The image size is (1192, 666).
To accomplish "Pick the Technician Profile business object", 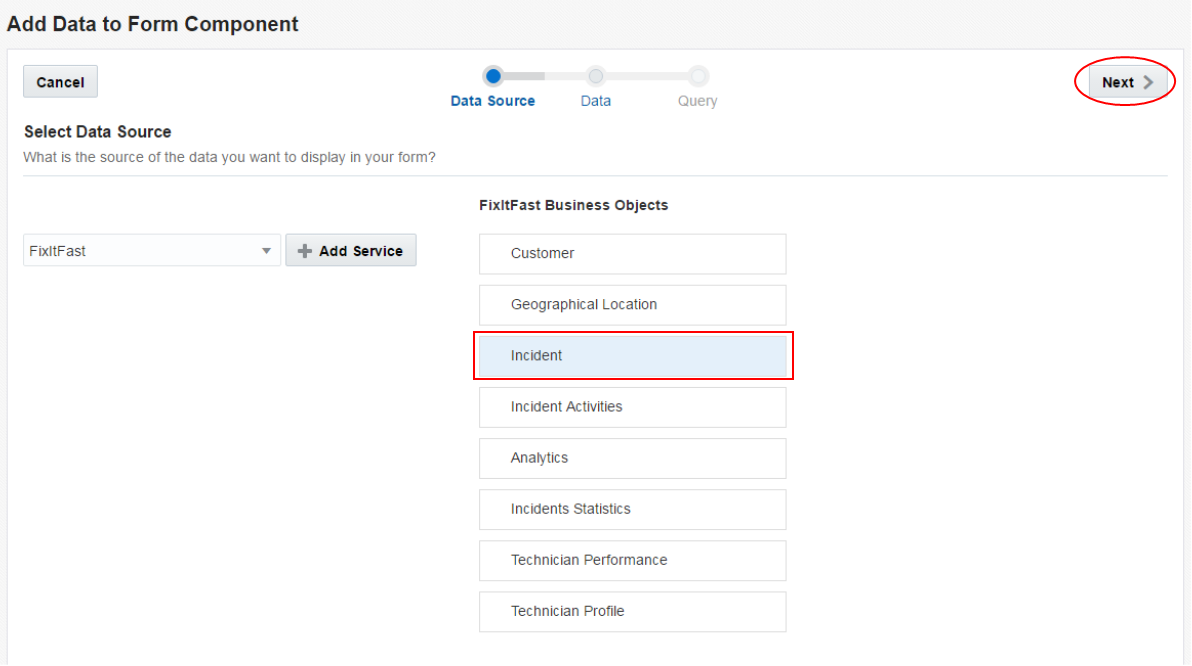I will 632,611.
